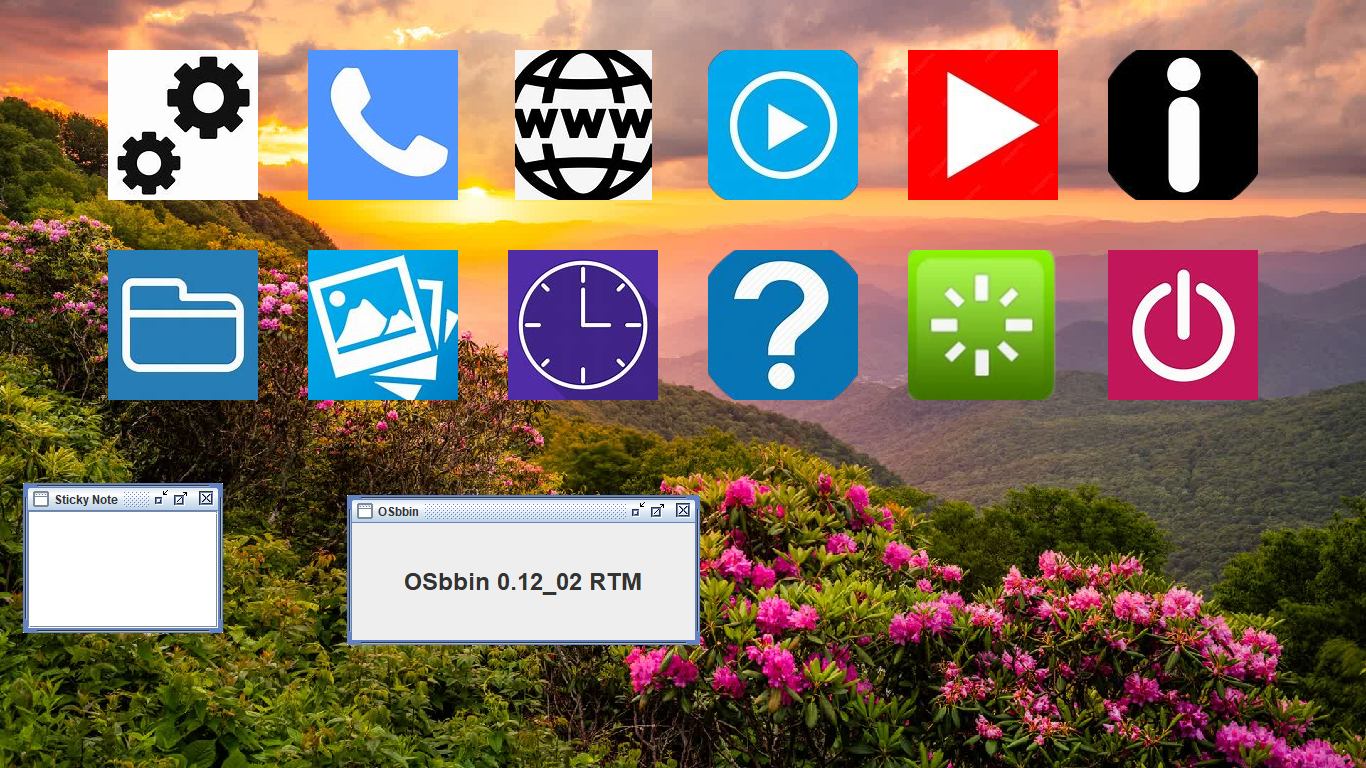
Task: Maximize the OSbbin window
Action: pyautogui.click(x=657, y=510)
